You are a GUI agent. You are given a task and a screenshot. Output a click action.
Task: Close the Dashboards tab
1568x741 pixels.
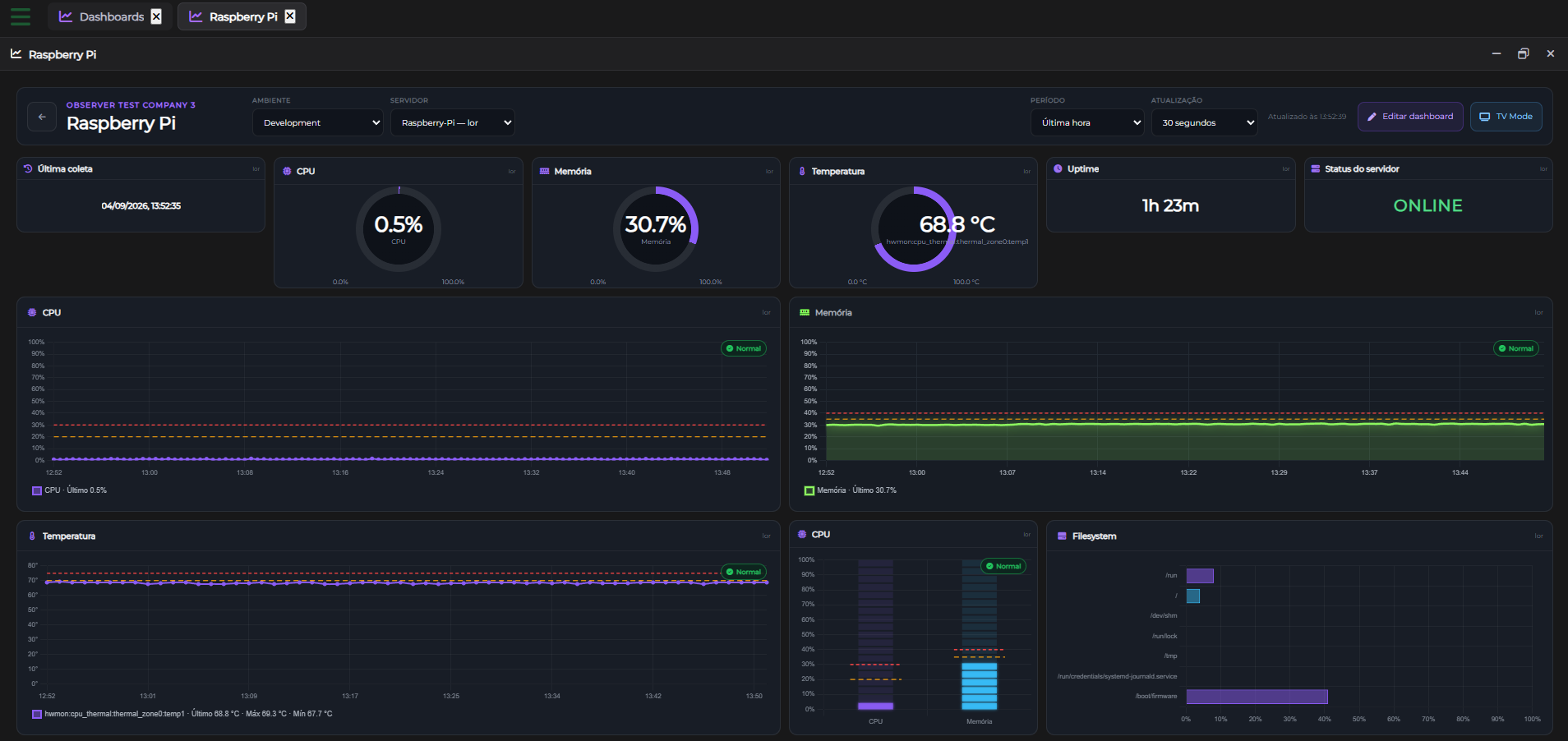(x=156, y=16)
